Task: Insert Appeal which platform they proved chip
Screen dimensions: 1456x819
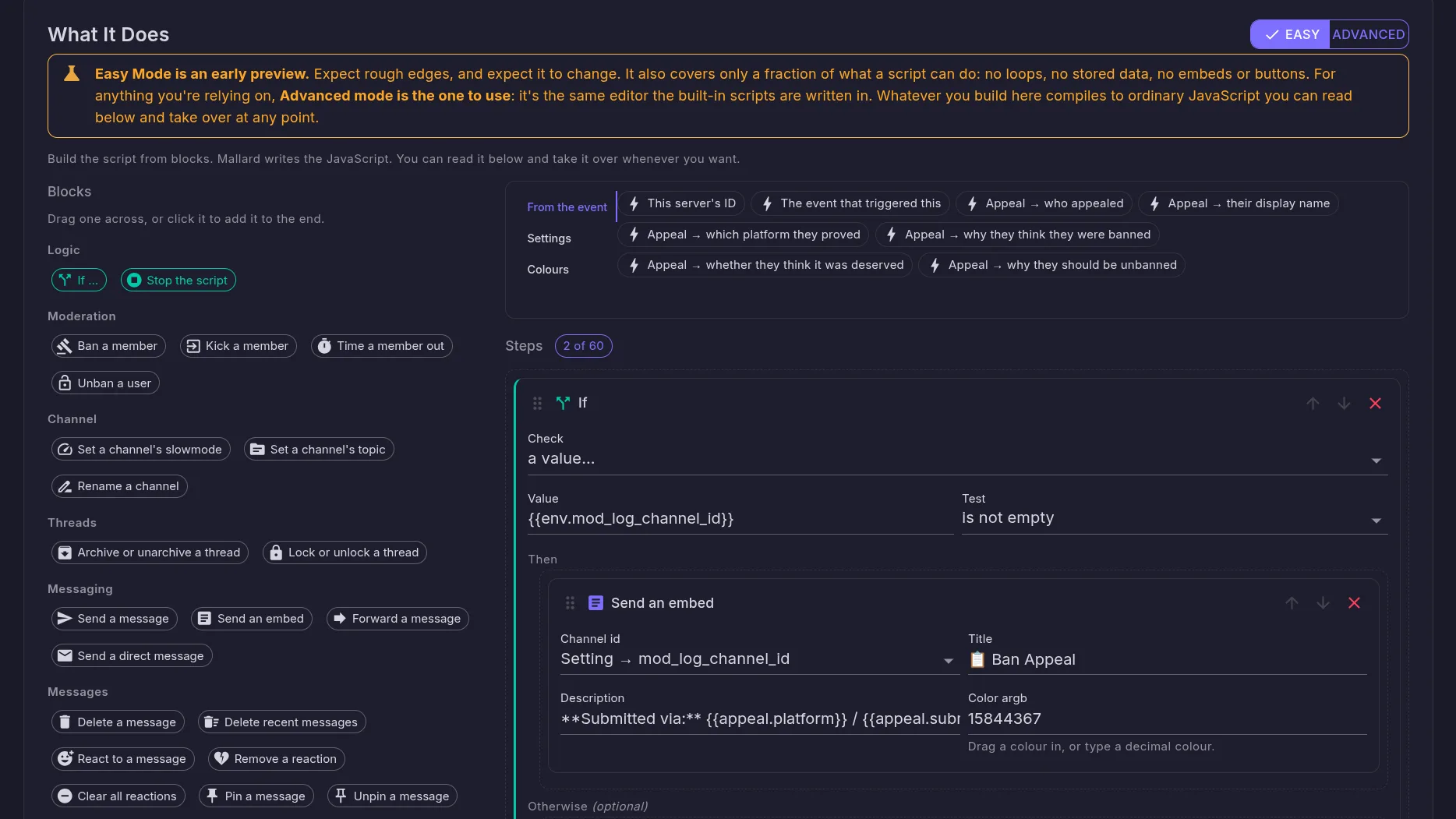Action: tap(744, 235)
